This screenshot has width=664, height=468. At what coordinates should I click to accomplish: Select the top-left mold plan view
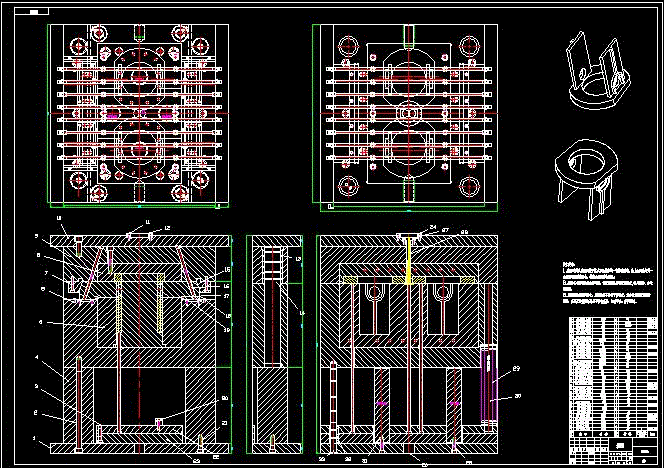tap(139, 116)
